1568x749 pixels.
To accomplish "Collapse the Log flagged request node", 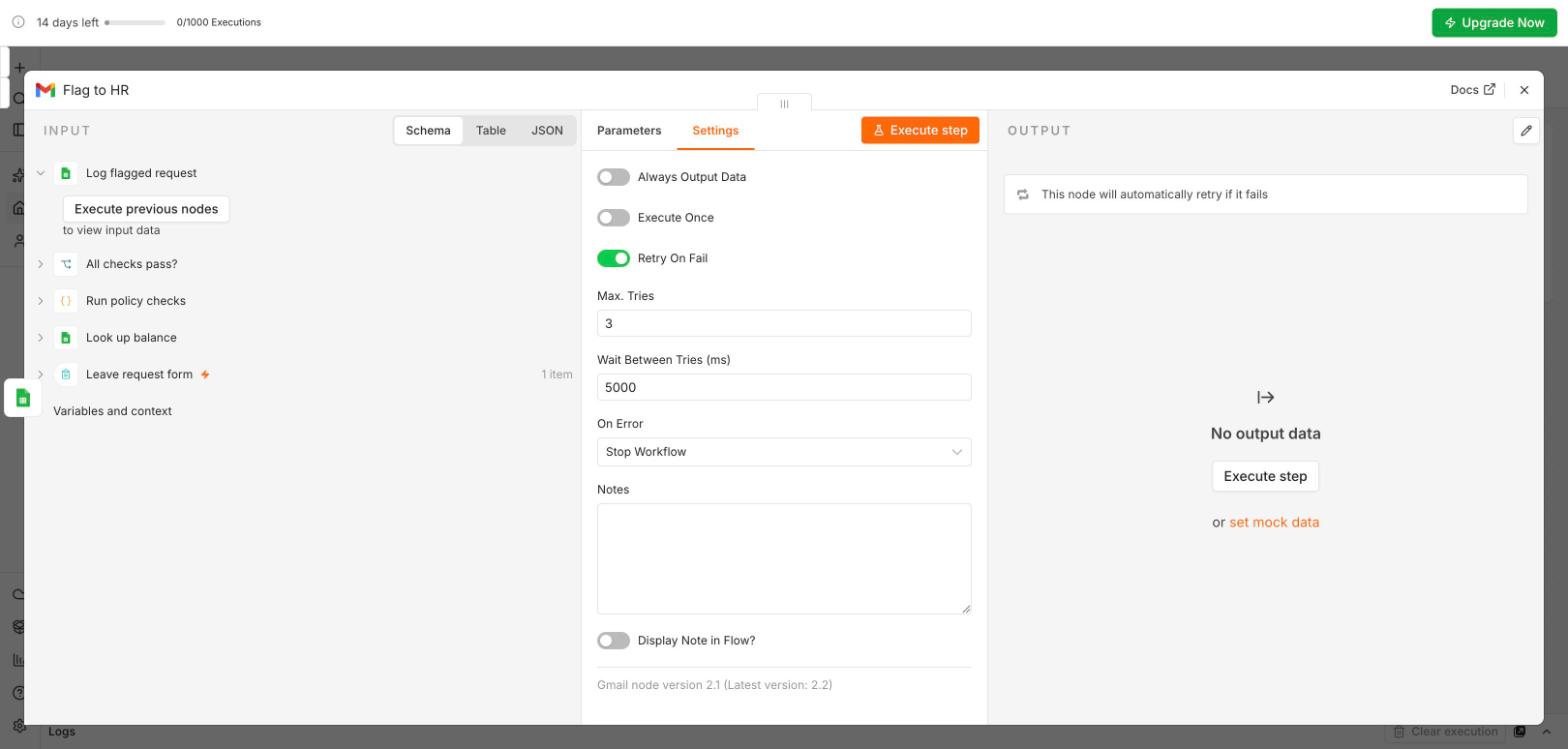I will pyautogui.click(x=41, y=173).
